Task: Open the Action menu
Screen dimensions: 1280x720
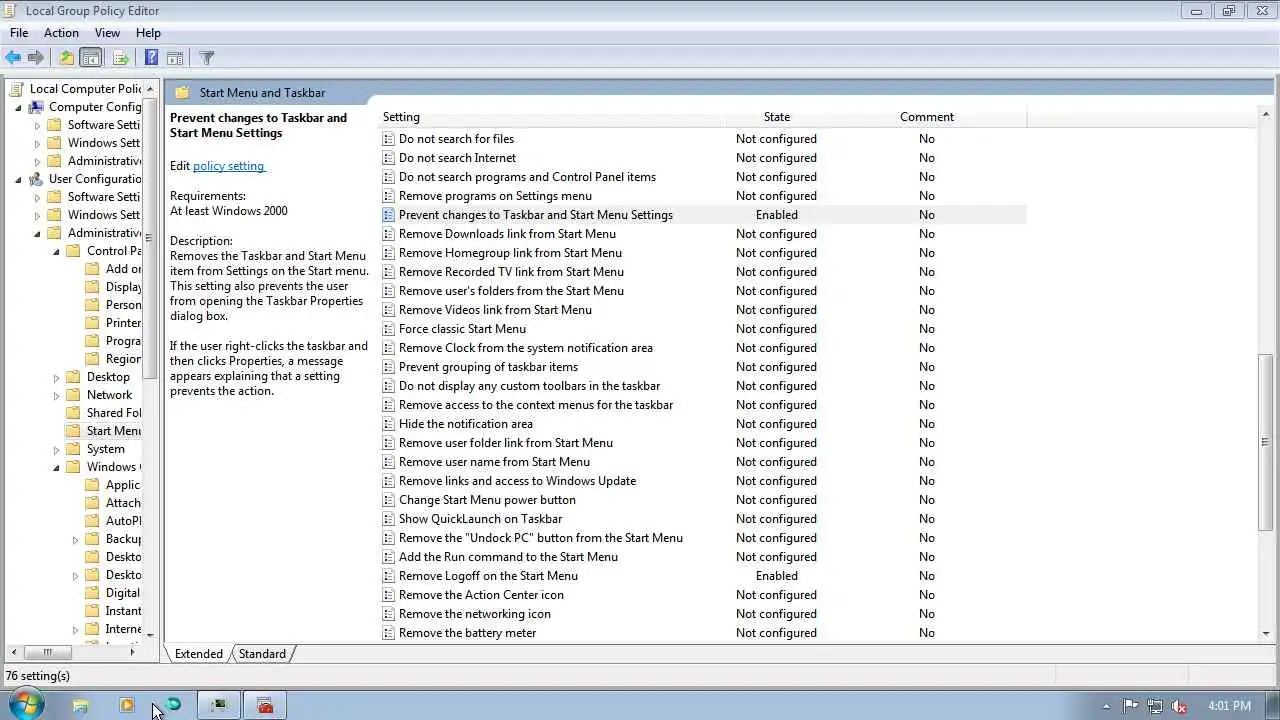Action: pos(61,33)
